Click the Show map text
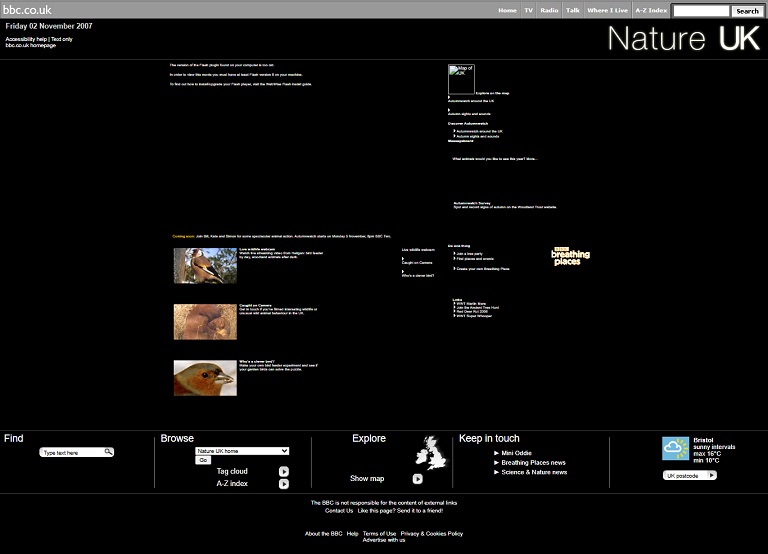This screenshot has width=768, height=554. pos(367,479)
